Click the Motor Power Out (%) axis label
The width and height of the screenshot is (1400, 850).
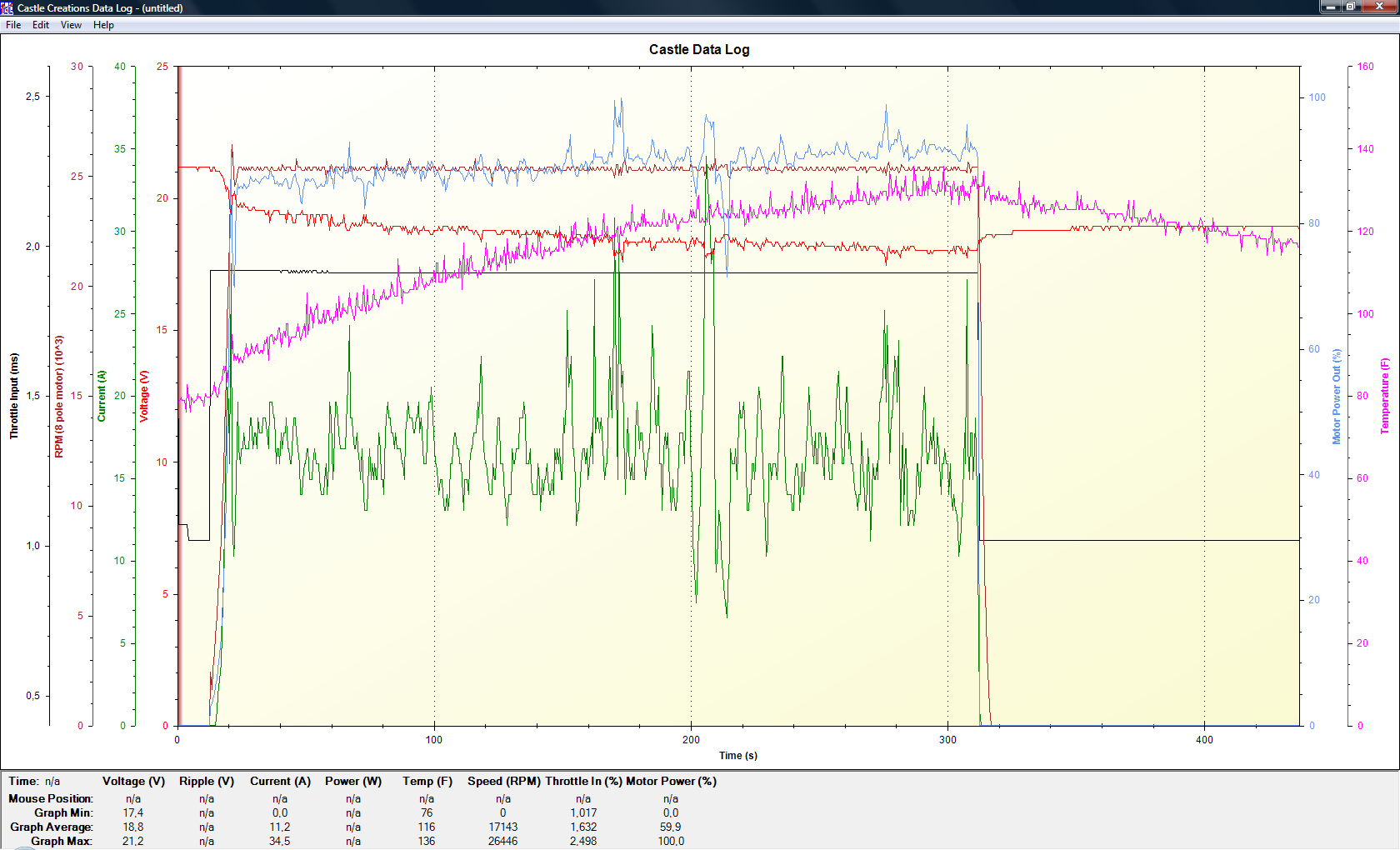click(1337, 397)
